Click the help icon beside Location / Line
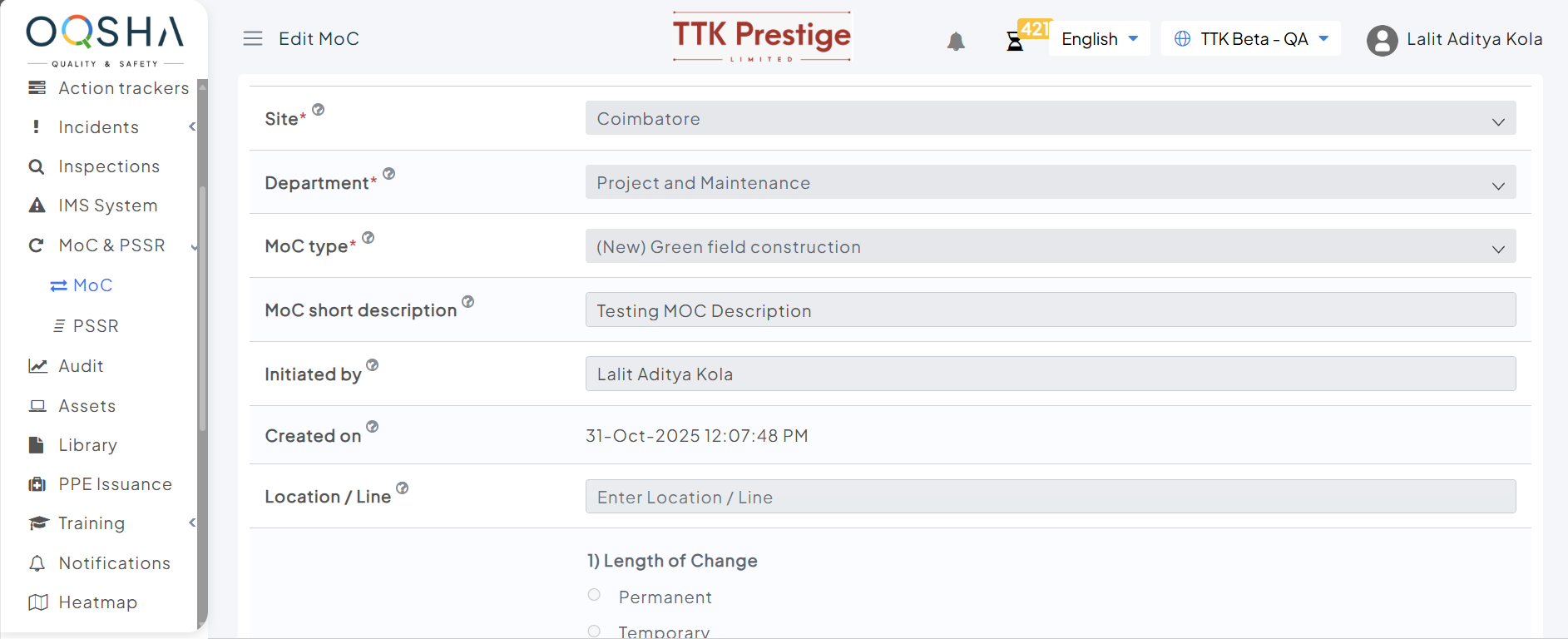The width and height of the screenshot is (1568, 639). pyautogui.click(x=403, y=488)
